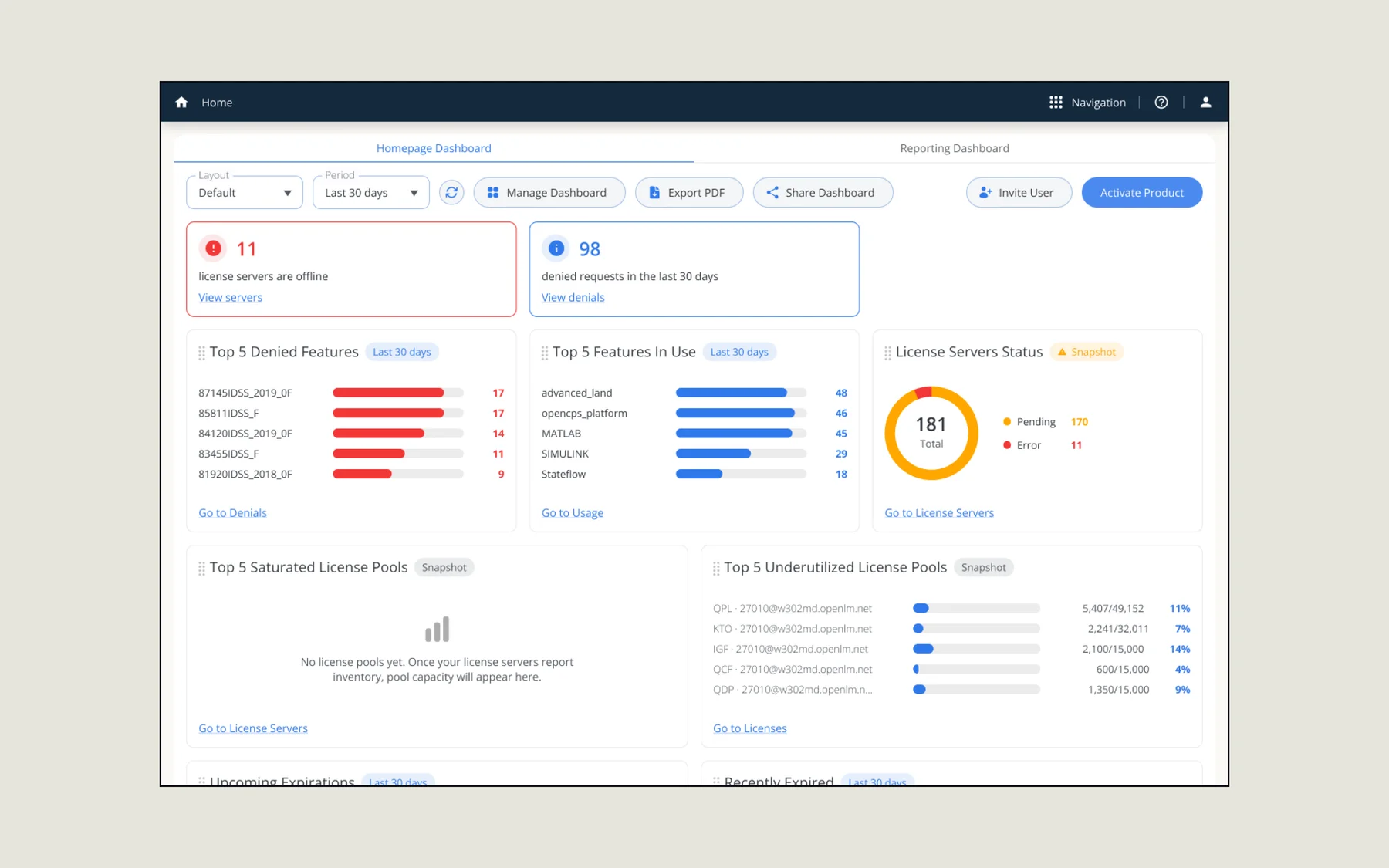
Task: Open the user profile icon
Action: [x=1205, y=103]
